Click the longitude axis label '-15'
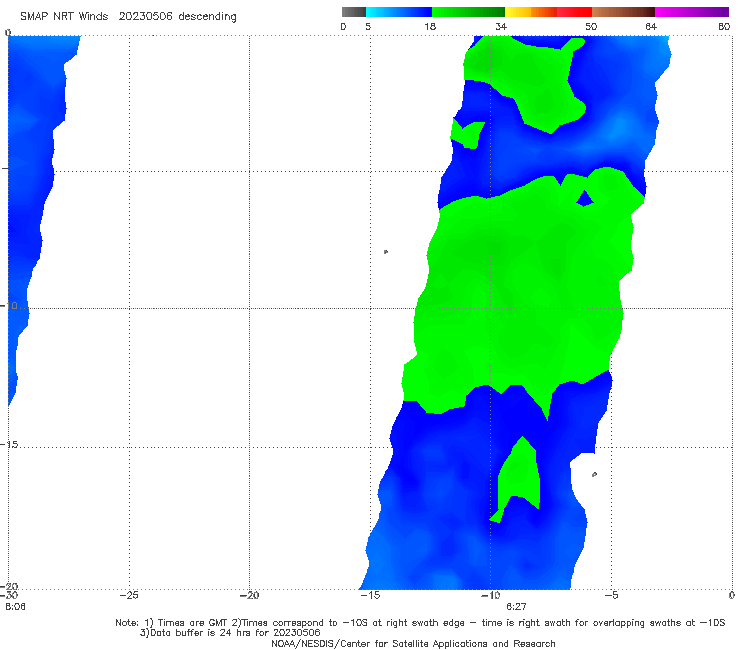Viewport: 740px width, 650px height. 370,595
